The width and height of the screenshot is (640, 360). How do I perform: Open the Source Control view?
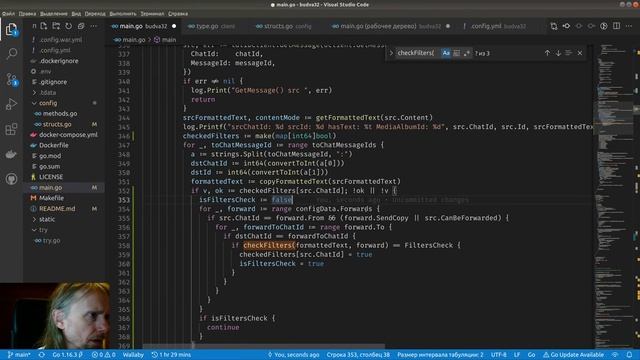[11, 79]
